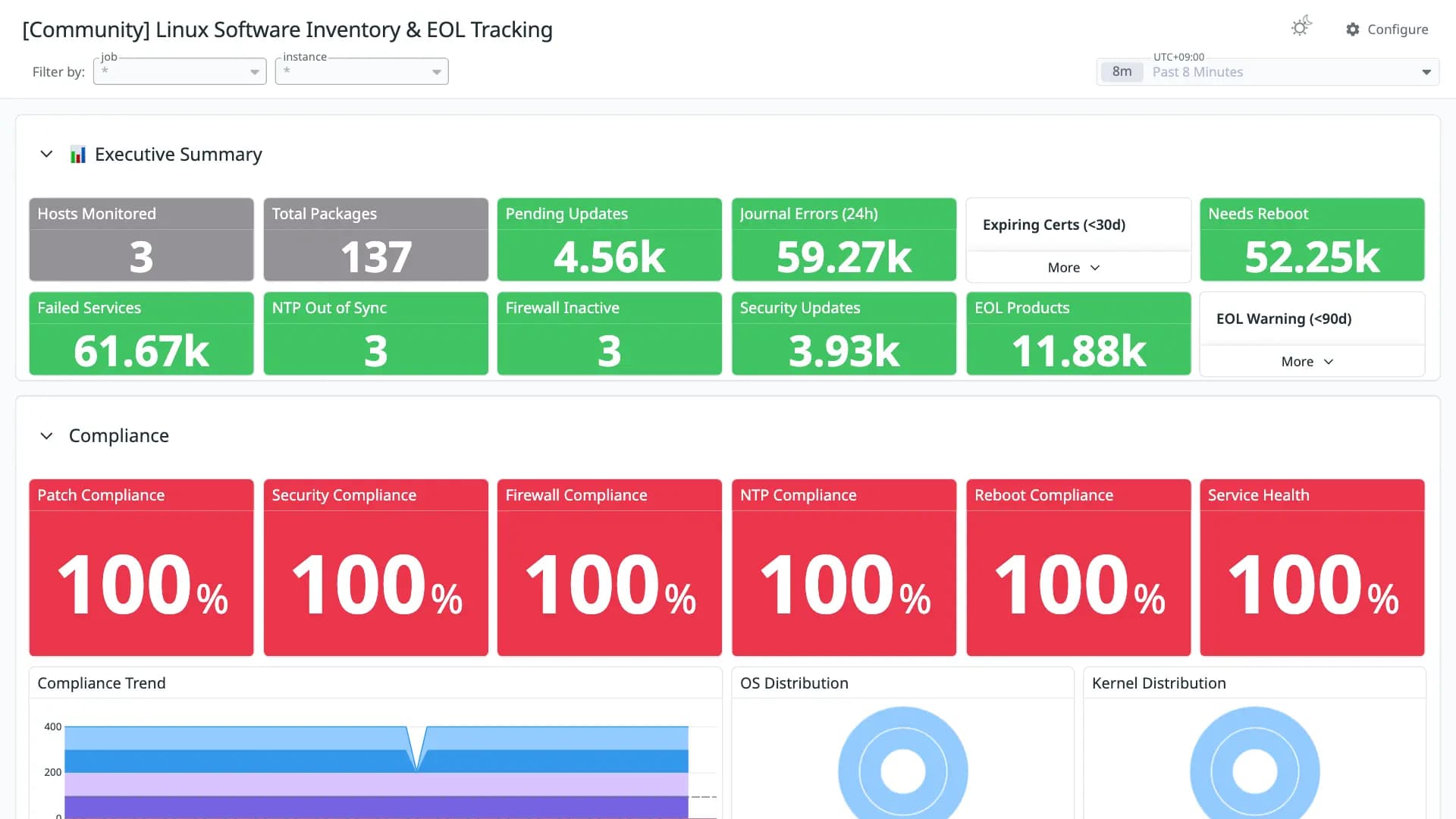Click the OS Distribution donut chart
The height and width of the screenshot is (819, 1456).
[x=902, y=763]
